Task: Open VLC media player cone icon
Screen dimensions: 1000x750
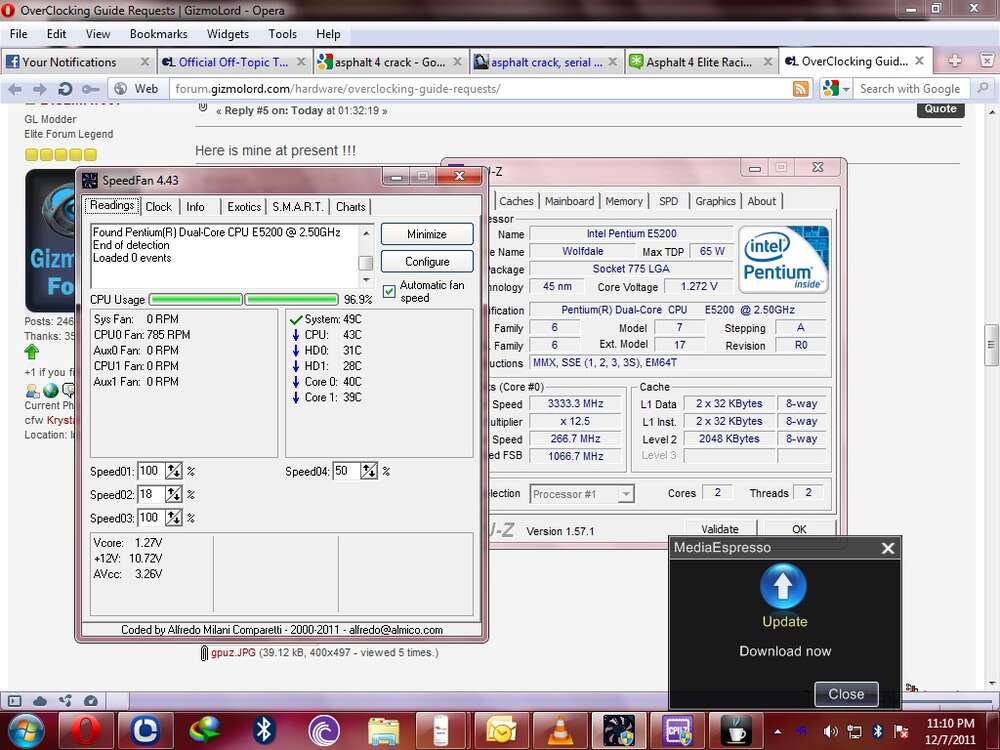Action: point(559,731)
